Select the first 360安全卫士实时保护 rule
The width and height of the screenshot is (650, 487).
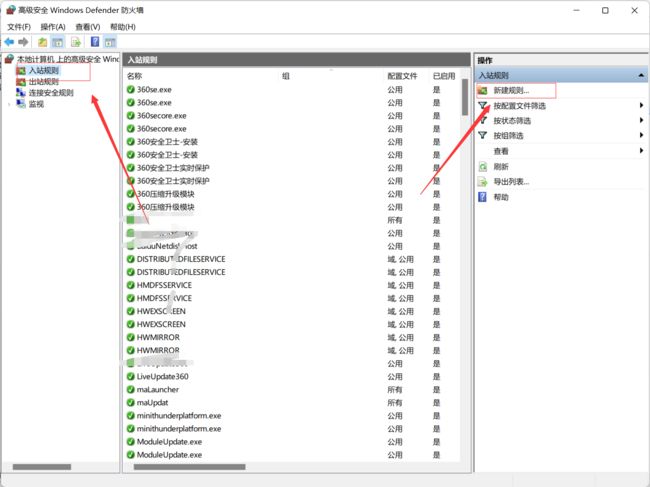[173, 168]
